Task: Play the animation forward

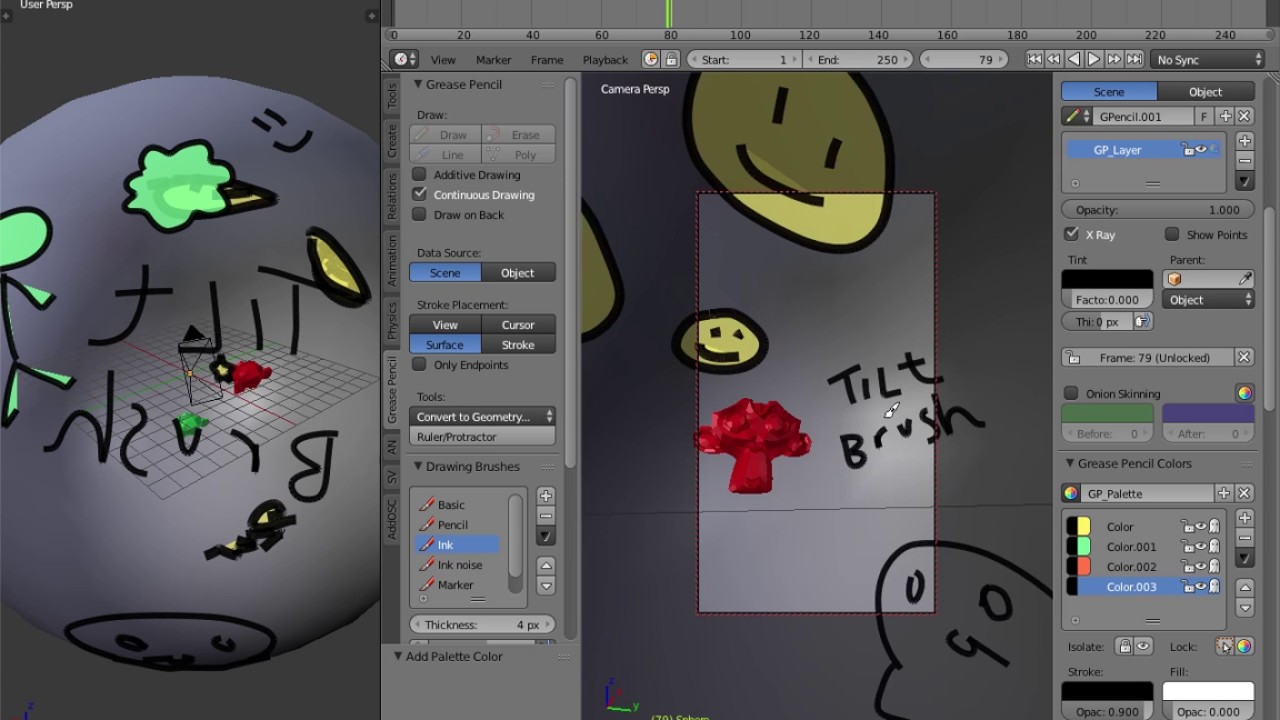Action: pos(1094,59)
